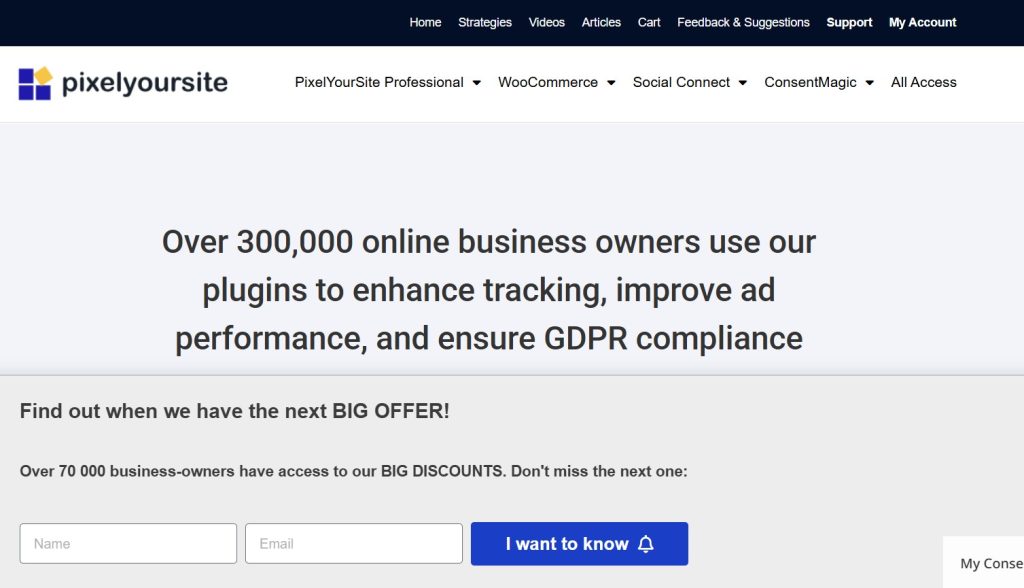Expand the WooCommerce menu

click(x=548, y=83)
